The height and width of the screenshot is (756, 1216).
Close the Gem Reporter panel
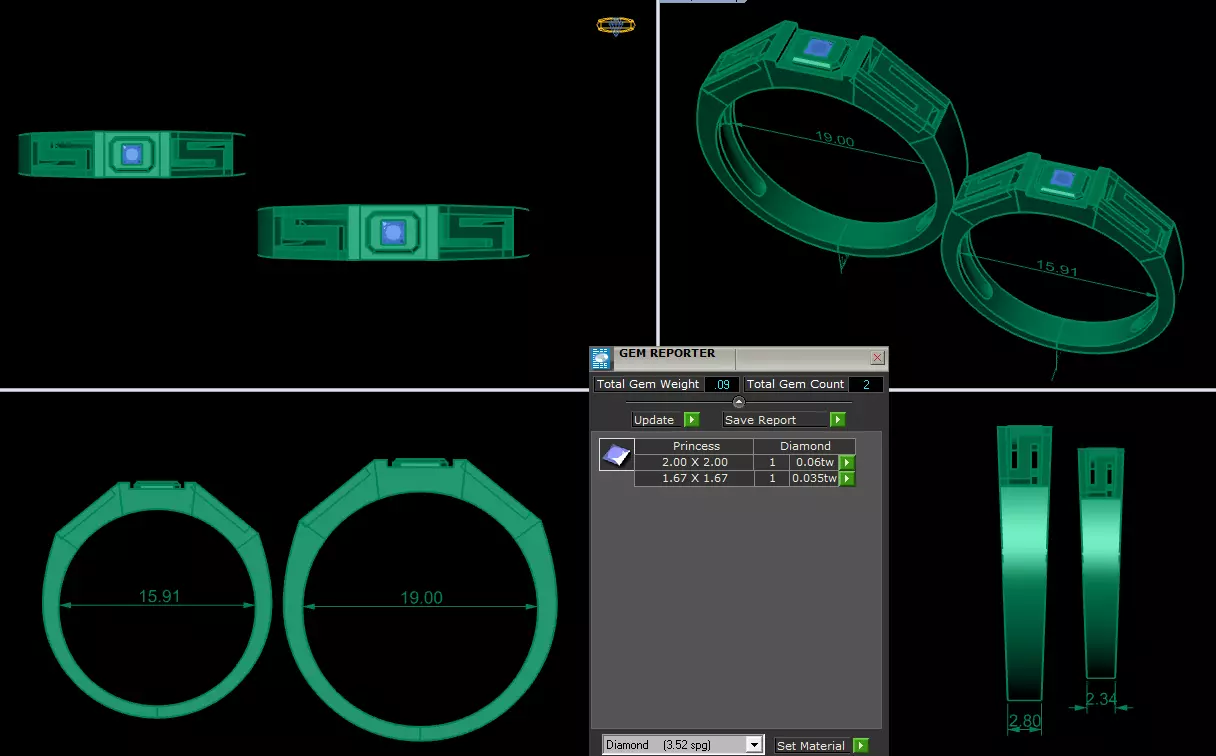[877, 357]
